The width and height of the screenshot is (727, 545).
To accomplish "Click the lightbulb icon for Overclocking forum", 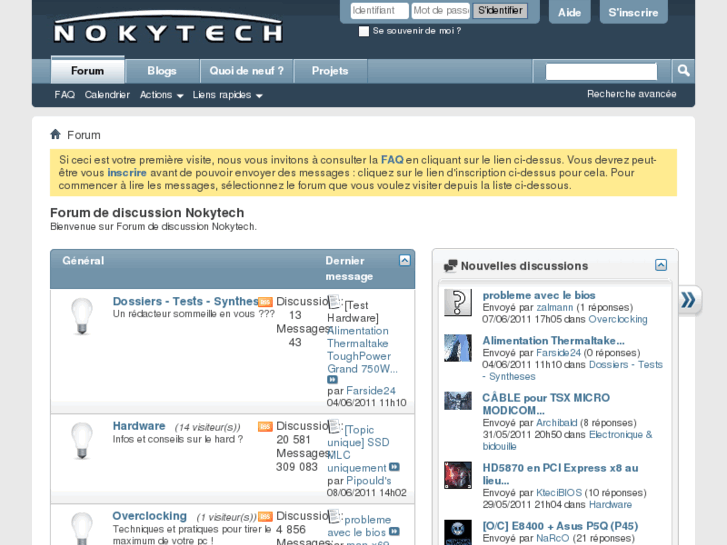I will [82, 528].
